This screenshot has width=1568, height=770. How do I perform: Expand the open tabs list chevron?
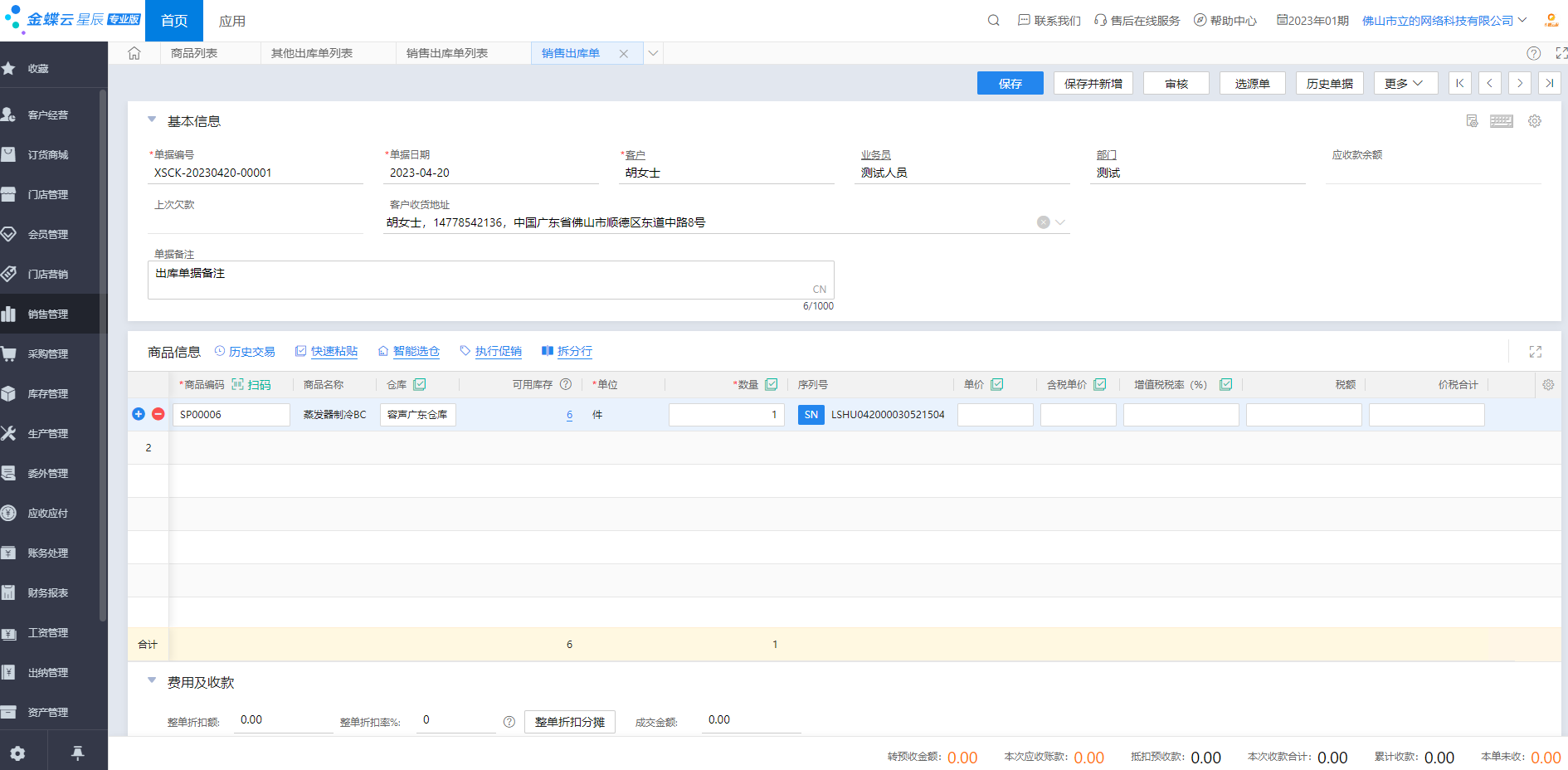coord(654,53)
